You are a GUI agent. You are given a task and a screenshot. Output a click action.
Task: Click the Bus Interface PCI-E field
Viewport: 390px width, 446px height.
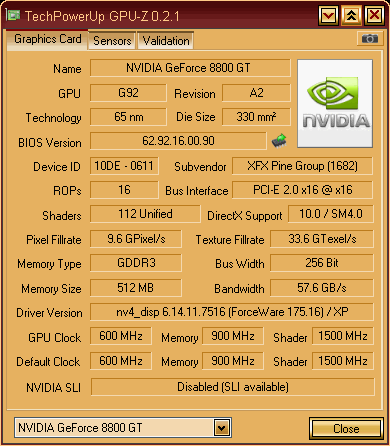coord(302,190)
